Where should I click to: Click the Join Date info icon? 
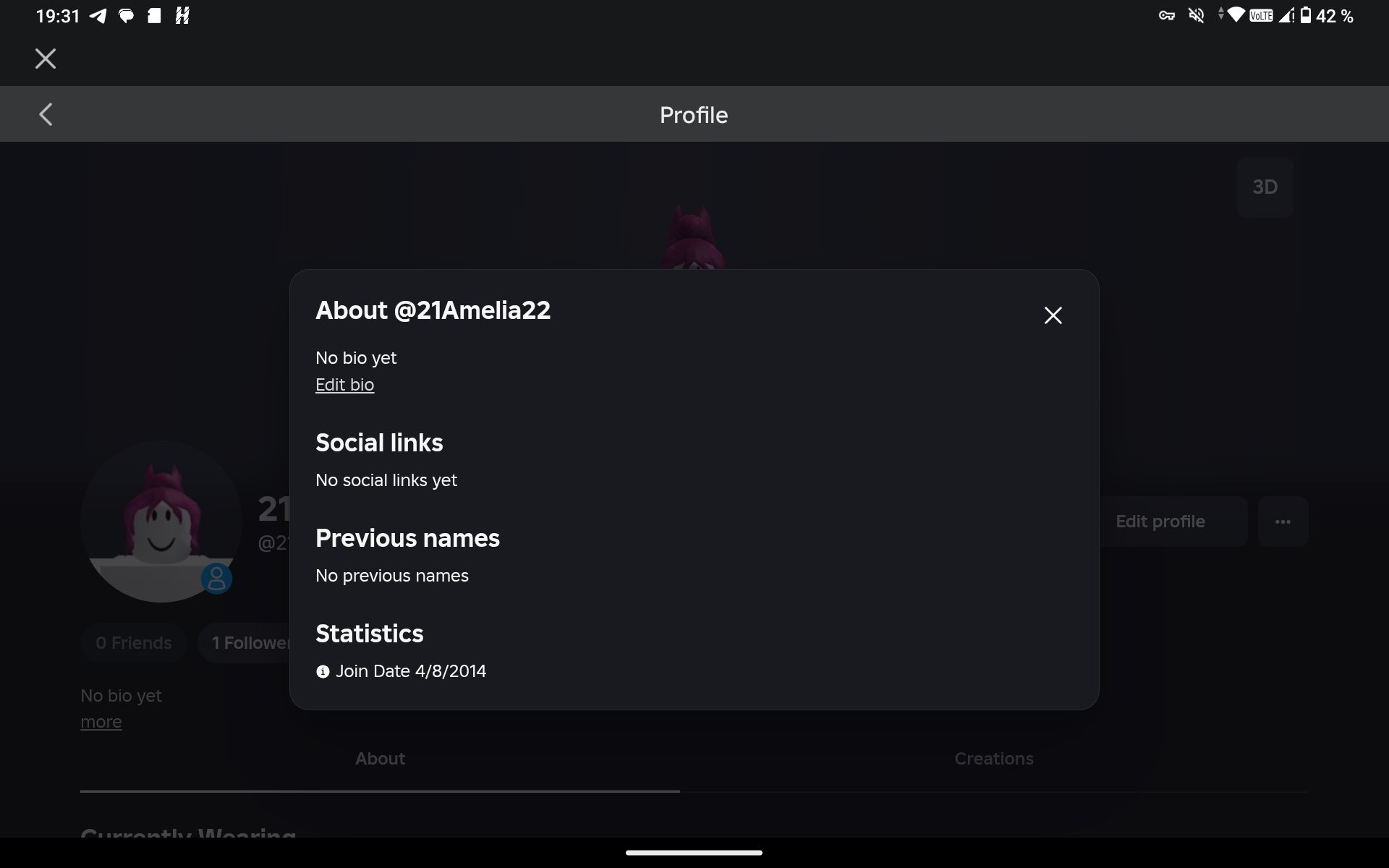pyautogui.click(x=323, y=672)
